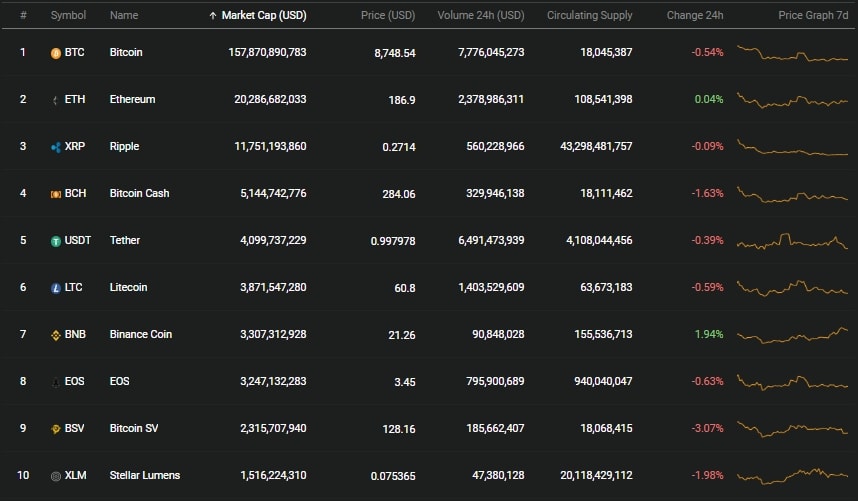Click the Stellar Lumens XLM icon
This screenshot has height=501, width=858.
click(56, 476)
